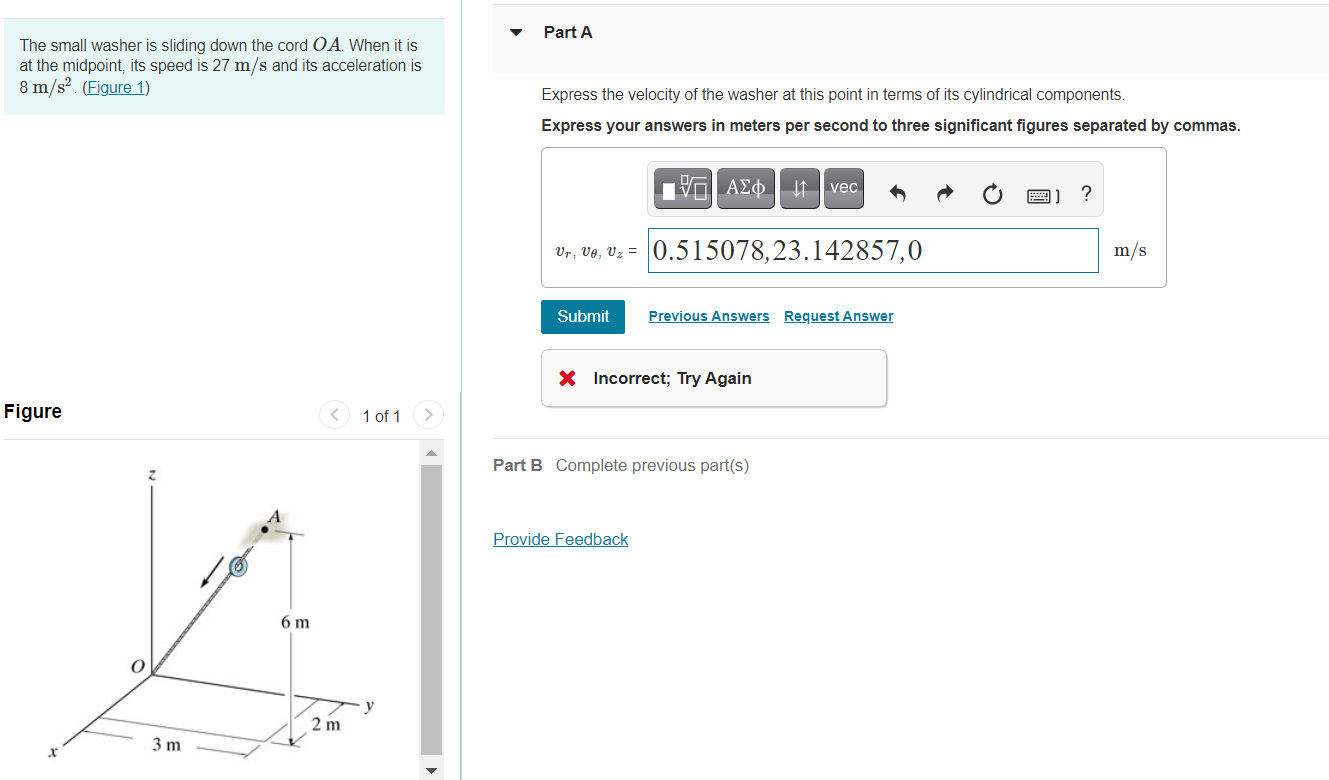This screenshot has width=1329, height=780.
Task: Show keyboard shortcuts icon
Action: 1043,195
